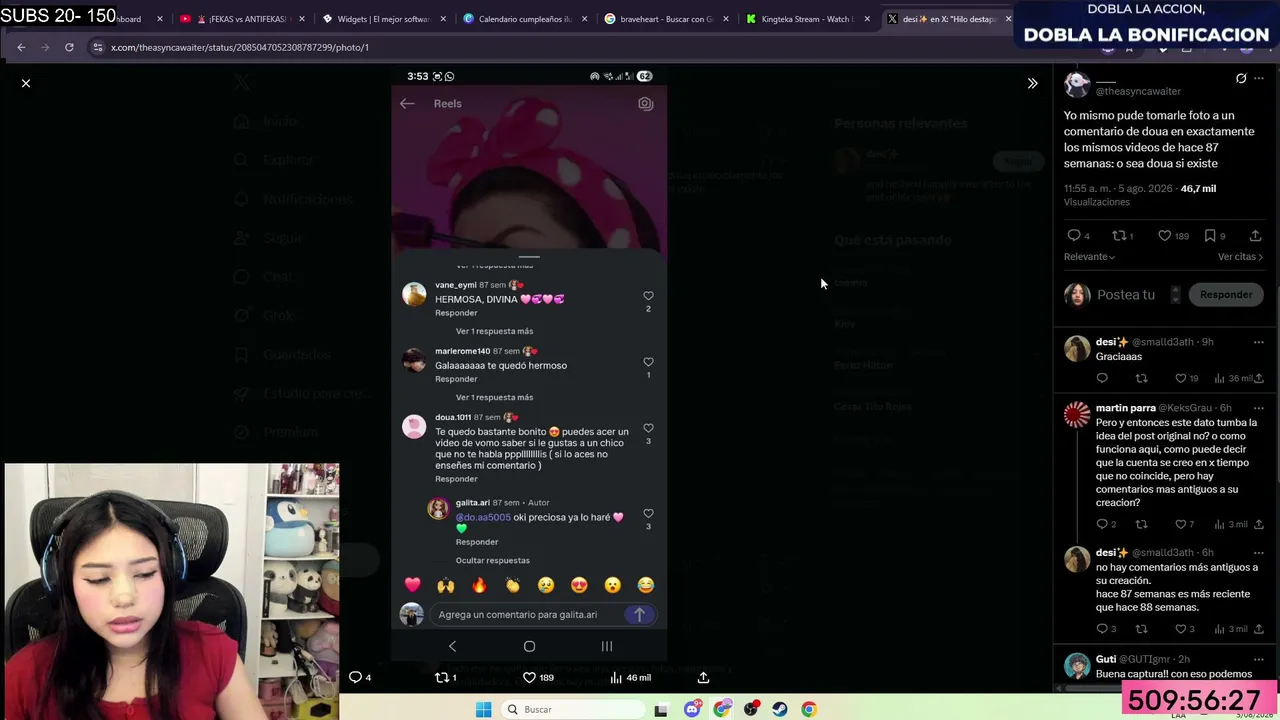Screen dimensions: 1280x720
Task: Click the share icon below the photo
Action: point(703,677)
